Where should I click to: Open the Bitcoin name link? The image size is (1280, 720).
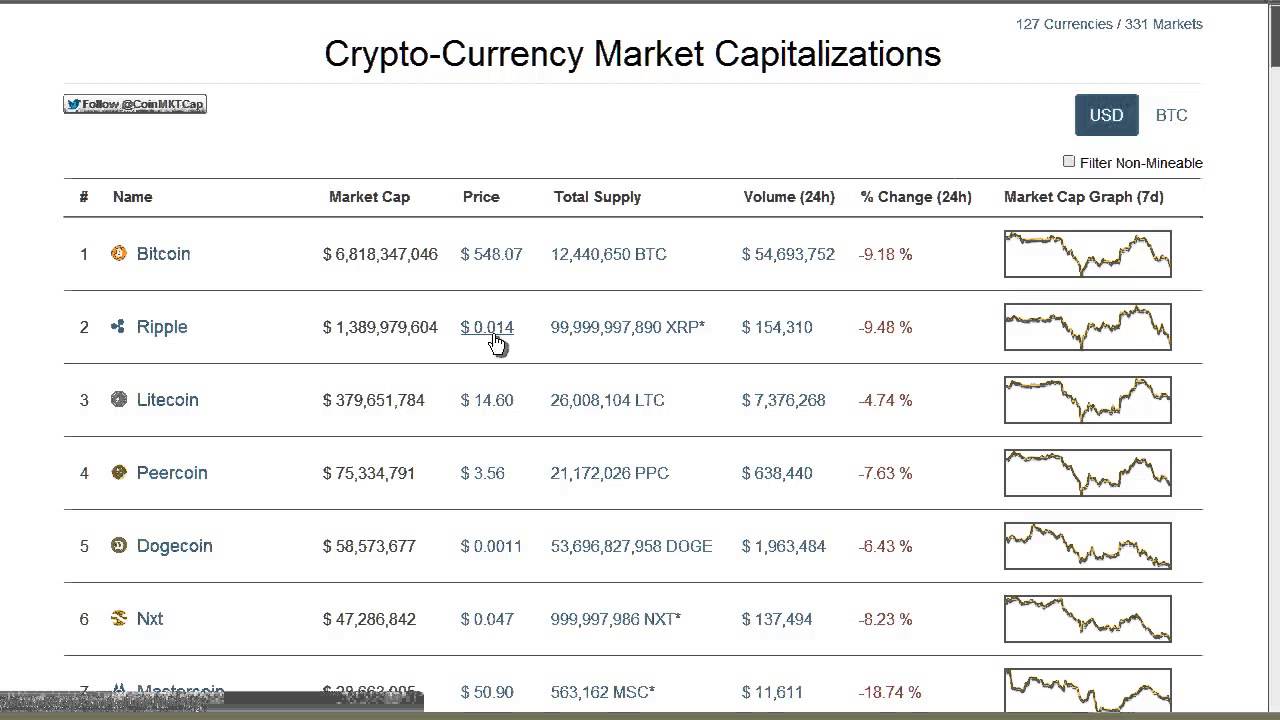(x=163, y=254)
